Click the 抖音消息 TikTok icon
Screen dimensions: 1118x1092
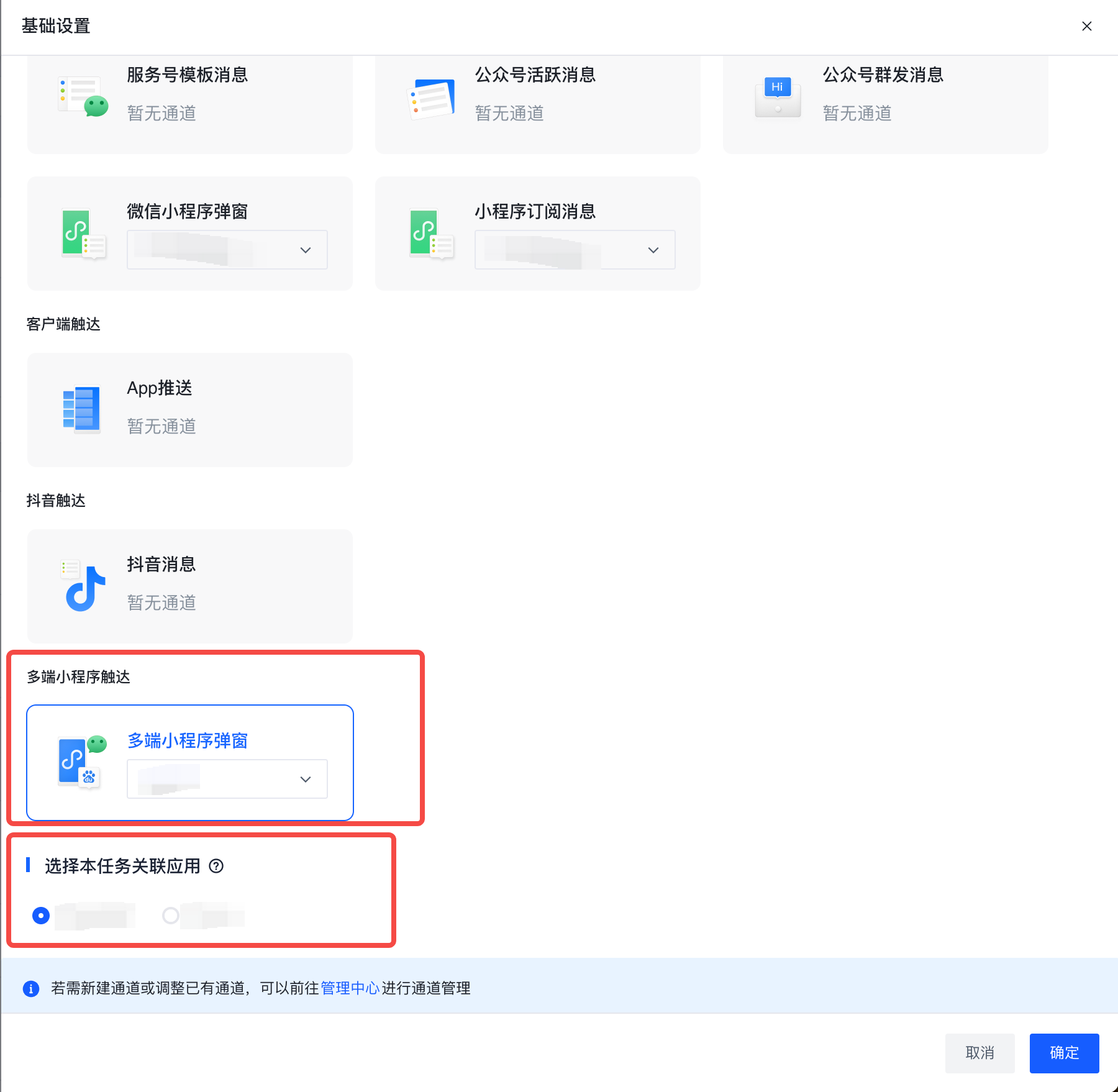(84, 586)
